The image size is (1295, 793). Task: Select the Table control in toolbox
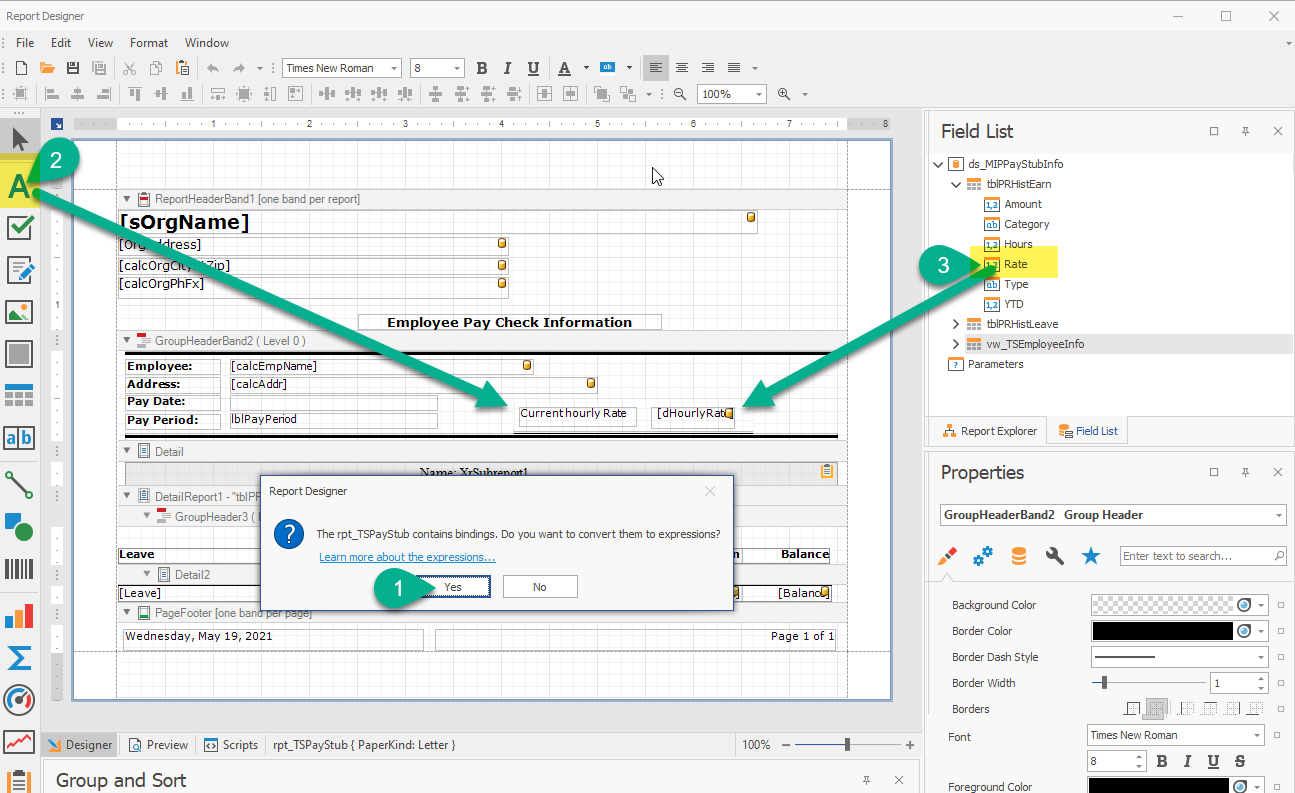[19, 396]
